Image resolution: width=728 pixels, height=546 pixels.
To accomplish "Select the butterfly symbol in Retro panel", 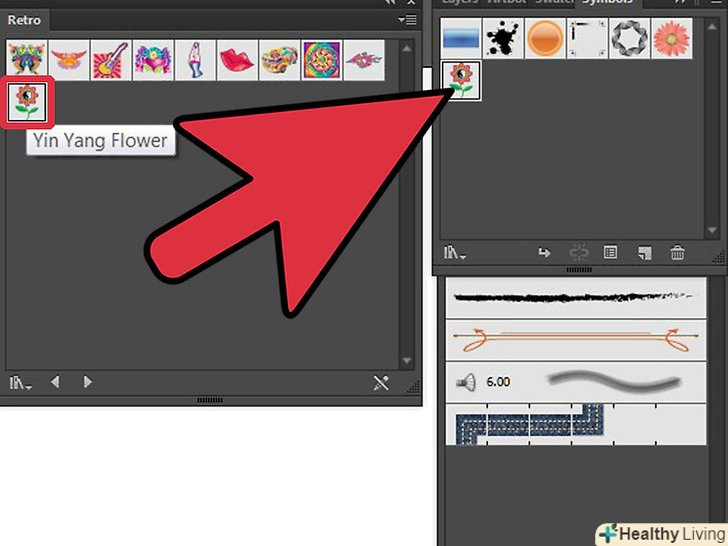I will tap(26, 60).
